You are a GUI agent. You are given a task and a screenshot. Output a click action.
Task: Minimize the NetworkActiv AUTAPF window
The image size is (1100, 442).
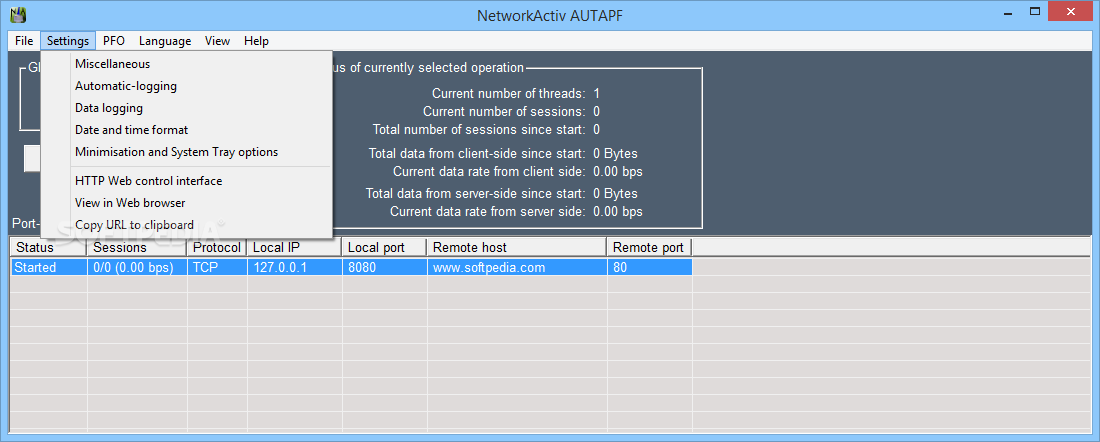[x=1007, y=13]
